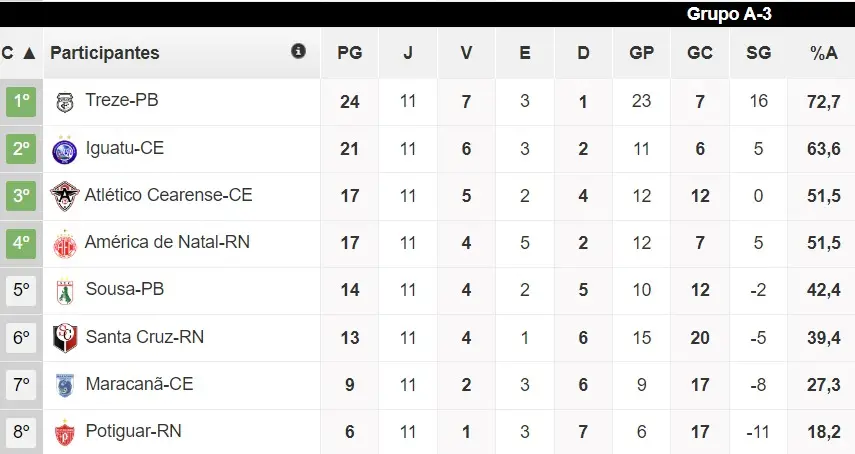
Task: Click the Iguatu-CE team crest icon
Action: click(65, 149)
